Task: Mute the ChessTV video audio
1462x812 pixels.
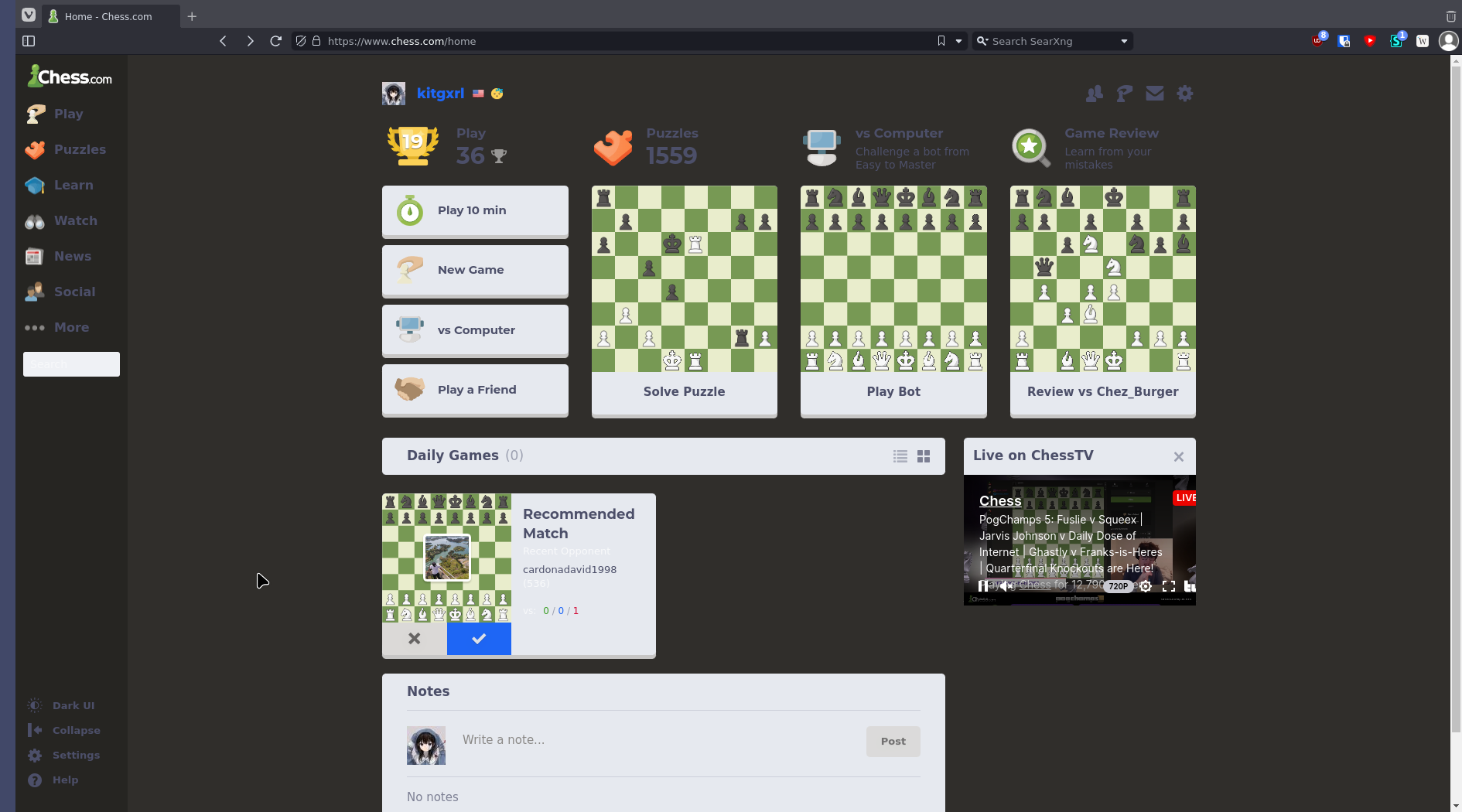Action: click(x=1006, y=586)
